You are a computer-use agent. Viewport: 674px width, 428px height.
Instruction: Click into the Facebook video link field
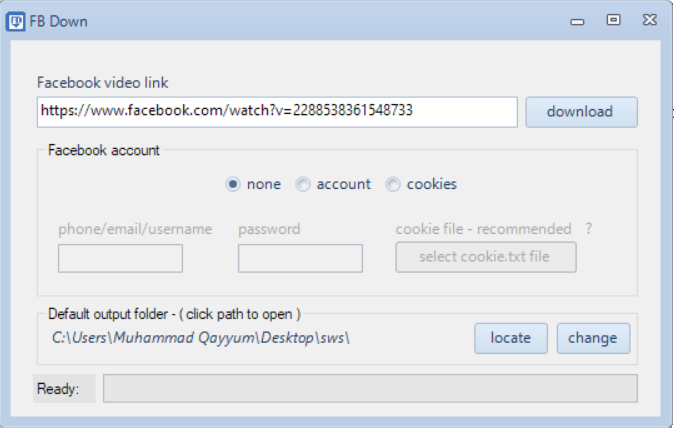(277, 112)
